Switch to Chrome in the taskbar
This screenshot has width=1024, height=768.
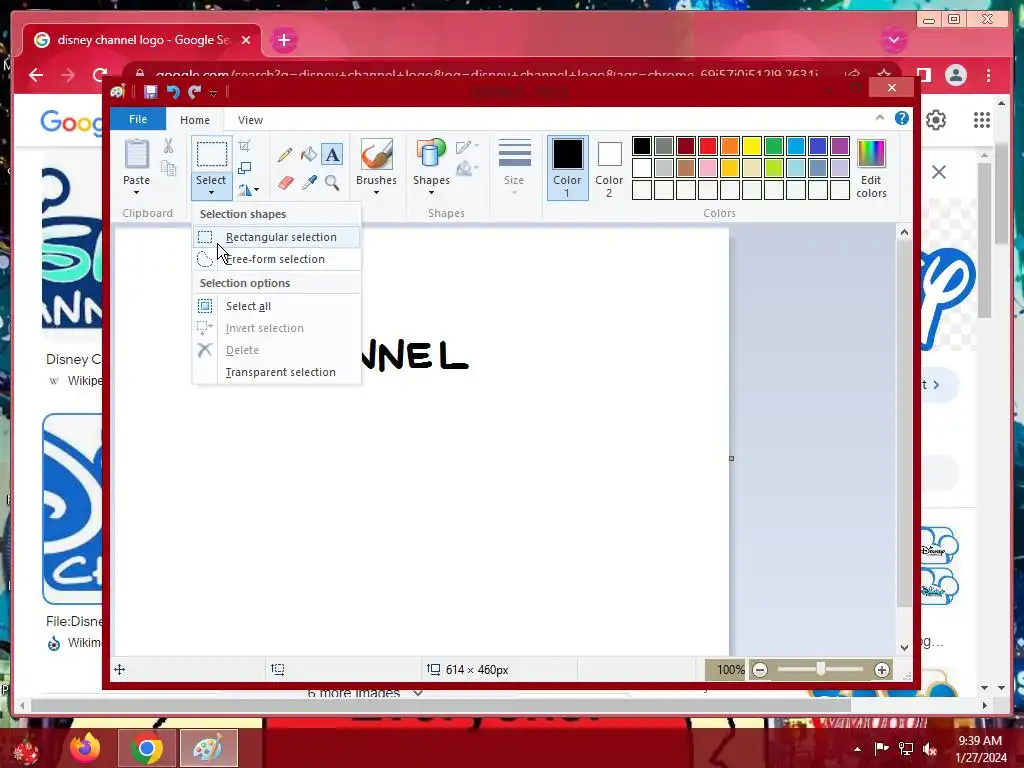click(x=146, y=748)
